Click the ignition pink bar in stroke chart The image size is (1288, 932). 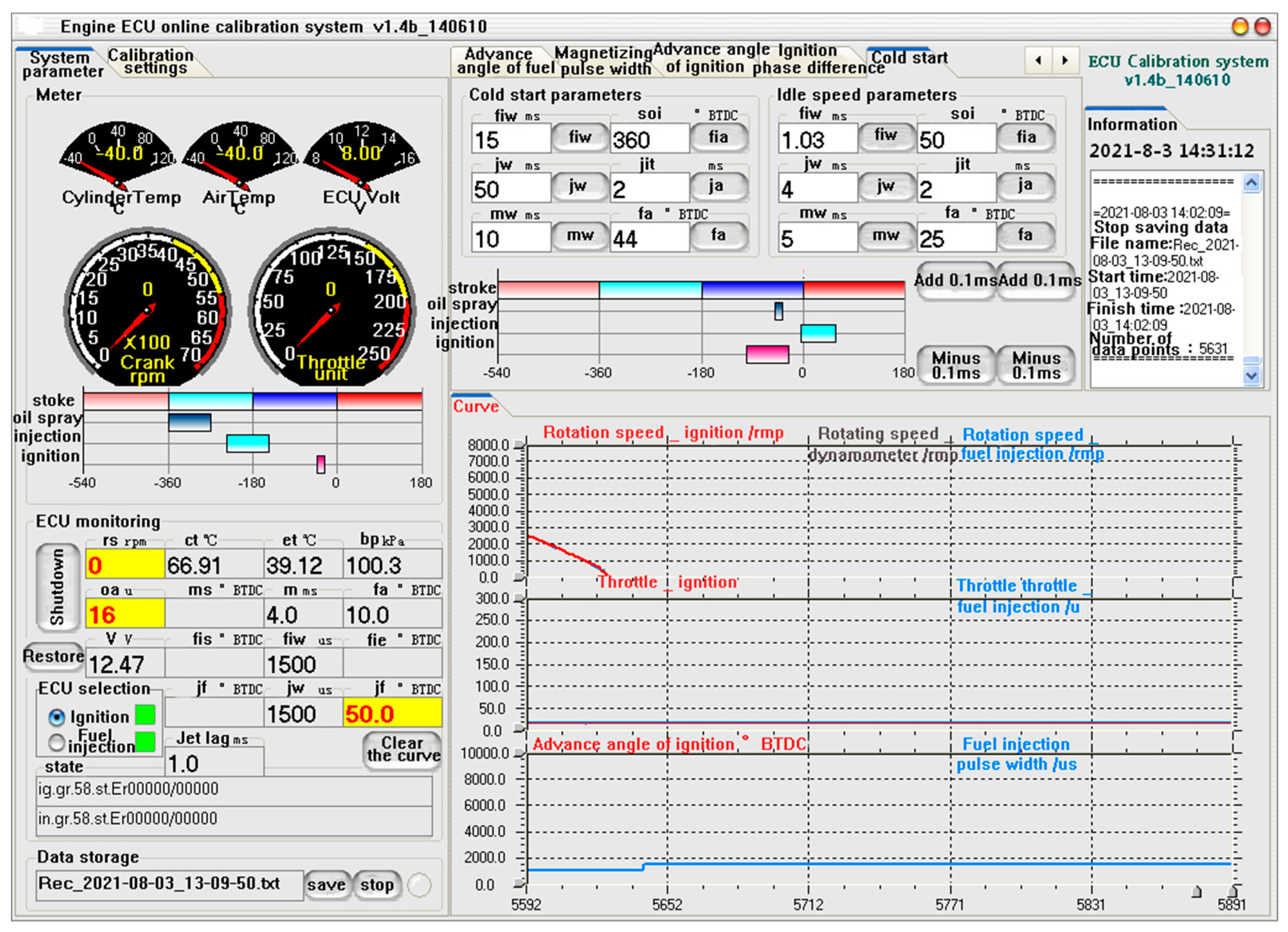pyautogui.click(x=767, y=355)
